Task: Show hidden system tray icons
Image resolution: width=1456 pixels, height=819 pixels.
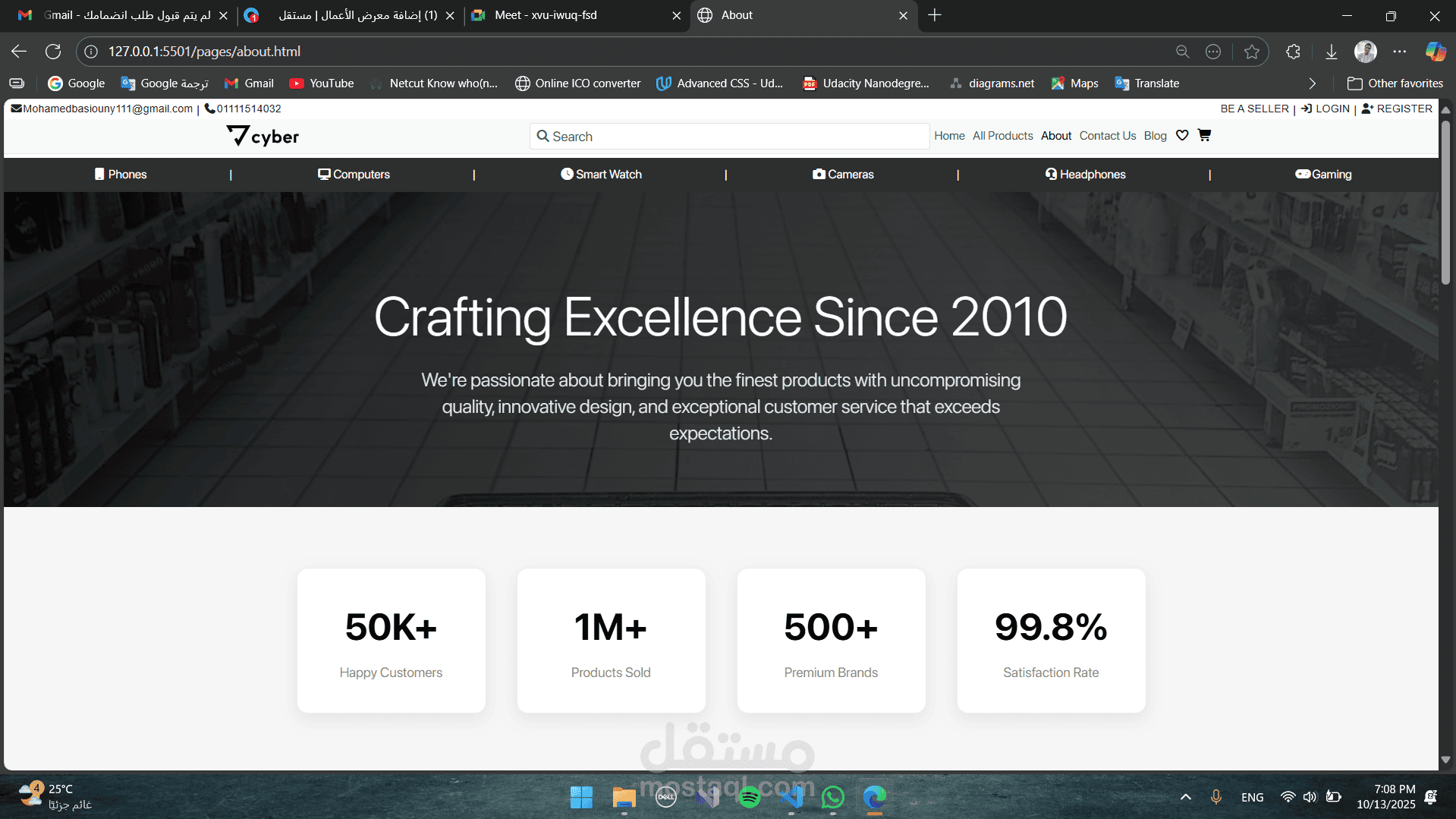Action: (x=1186, y=797)
